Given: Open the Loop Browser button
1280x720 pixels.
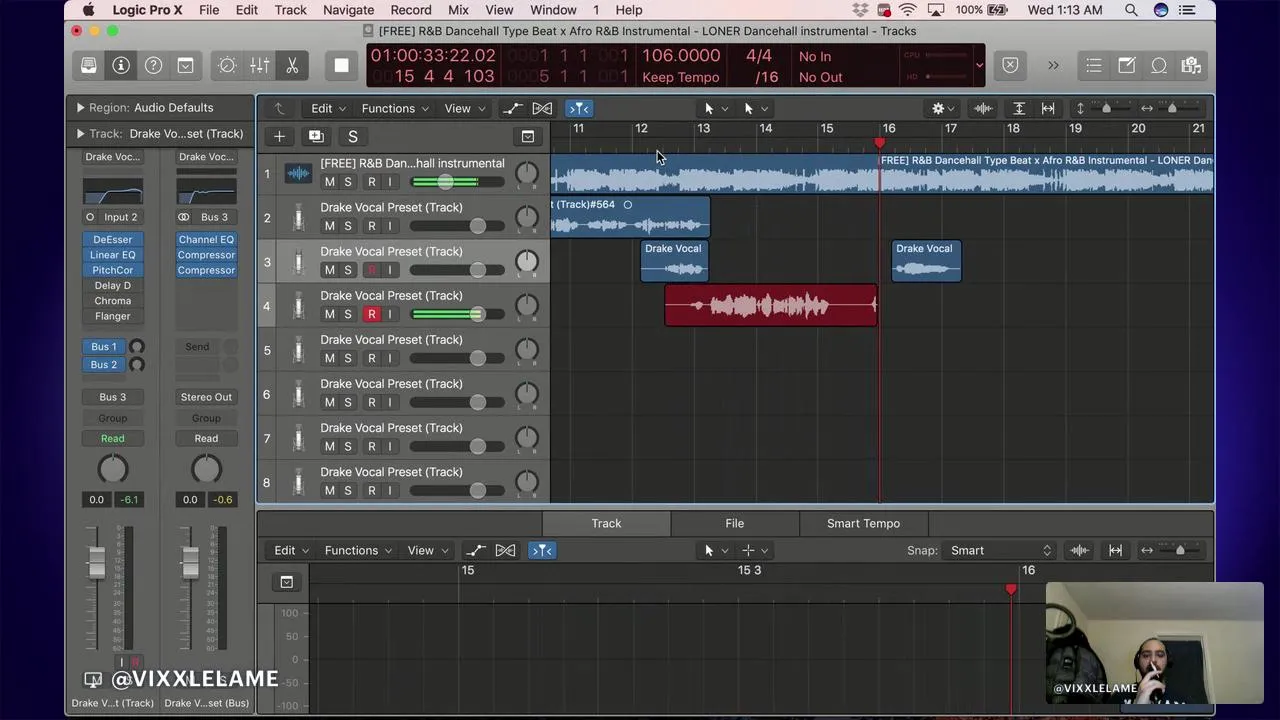Looking at the screenshot, I should click(1159, 65).
